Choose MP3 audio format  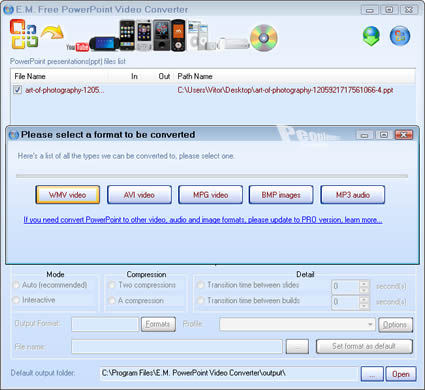353,195
